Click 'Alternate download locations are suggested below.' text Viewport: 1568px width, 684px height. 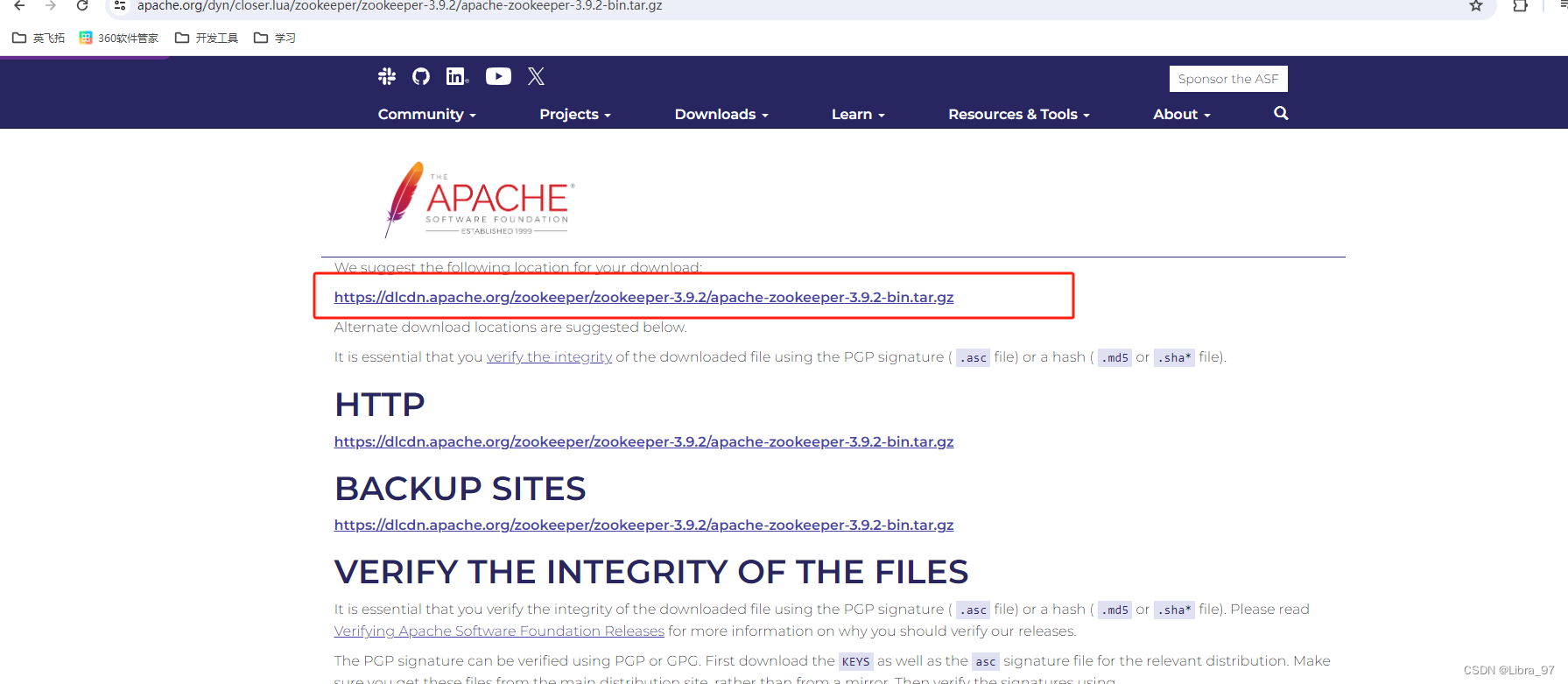tap(510, 328)
